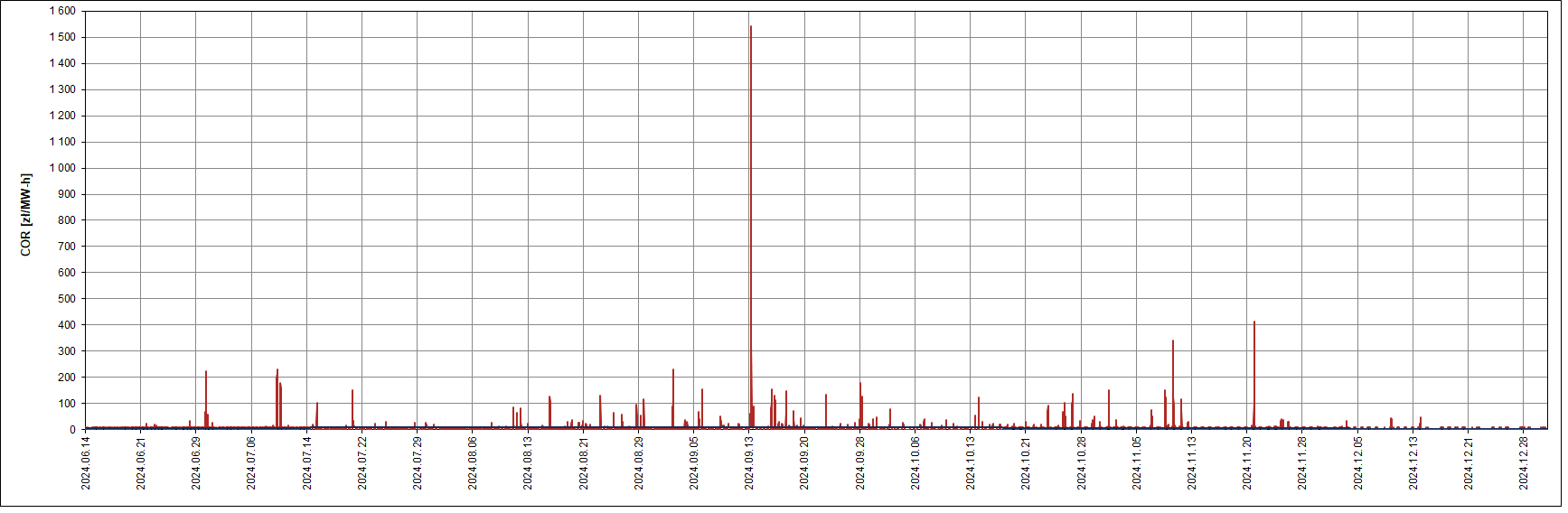1568x513 pixels.
Task: Click the 900 y-axis value
Action: [x=67, y=194]
